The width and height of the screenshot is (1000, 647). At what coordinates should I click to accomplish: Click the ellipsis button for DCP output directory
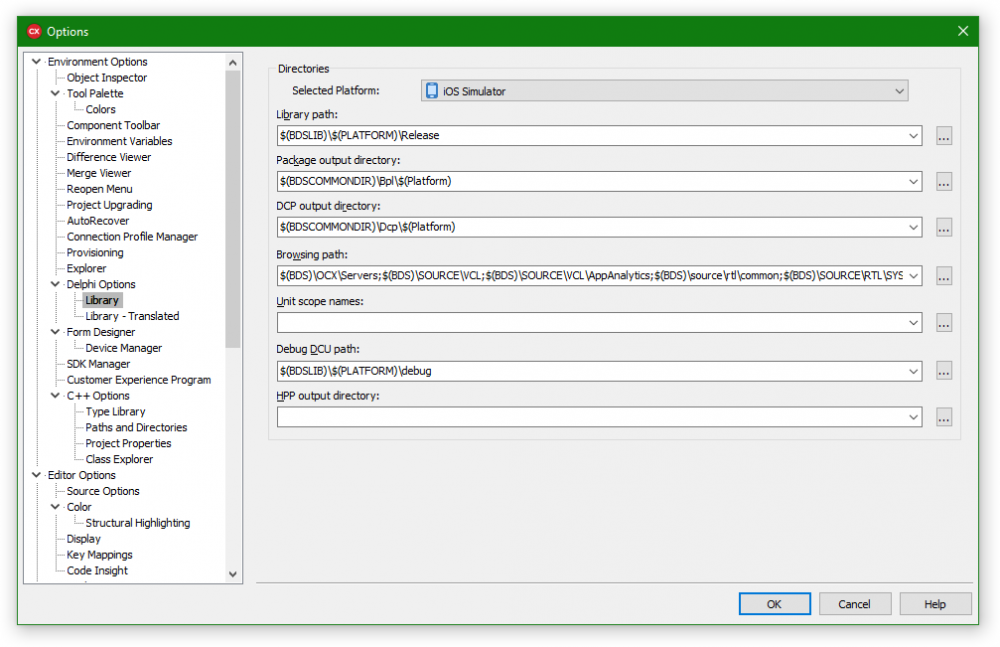(x=944, y=228)
